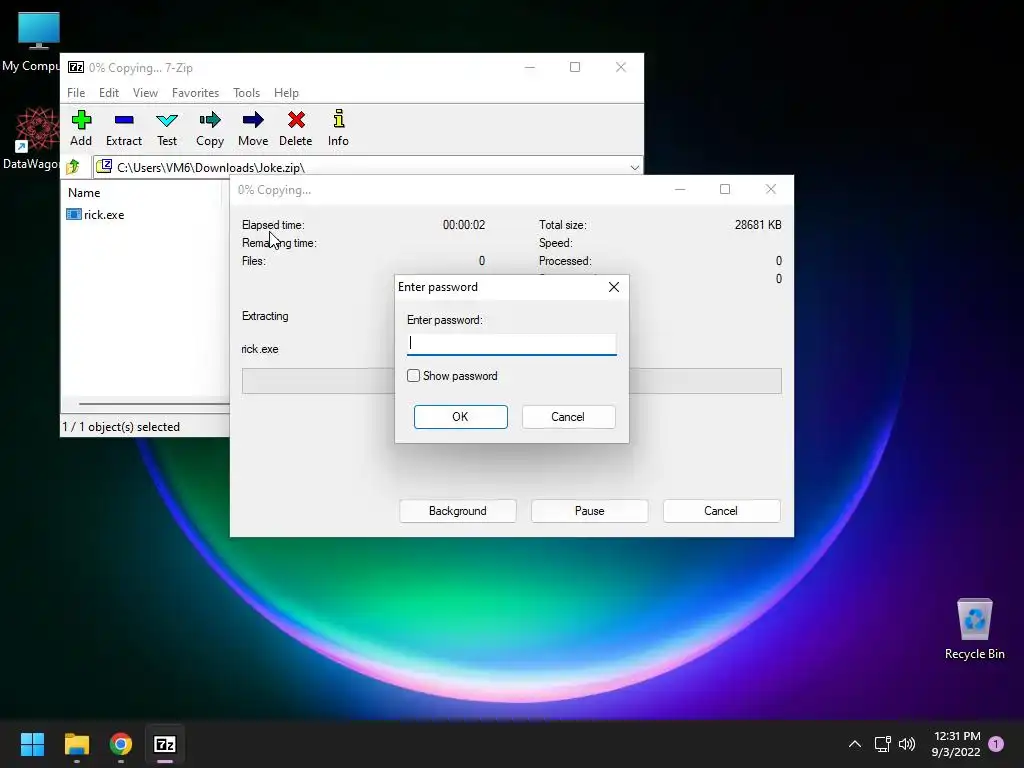This screenshot has height=768, width=1024.
Task: Open the clock and date in taskbar
Action: click(x=956, y=744)
